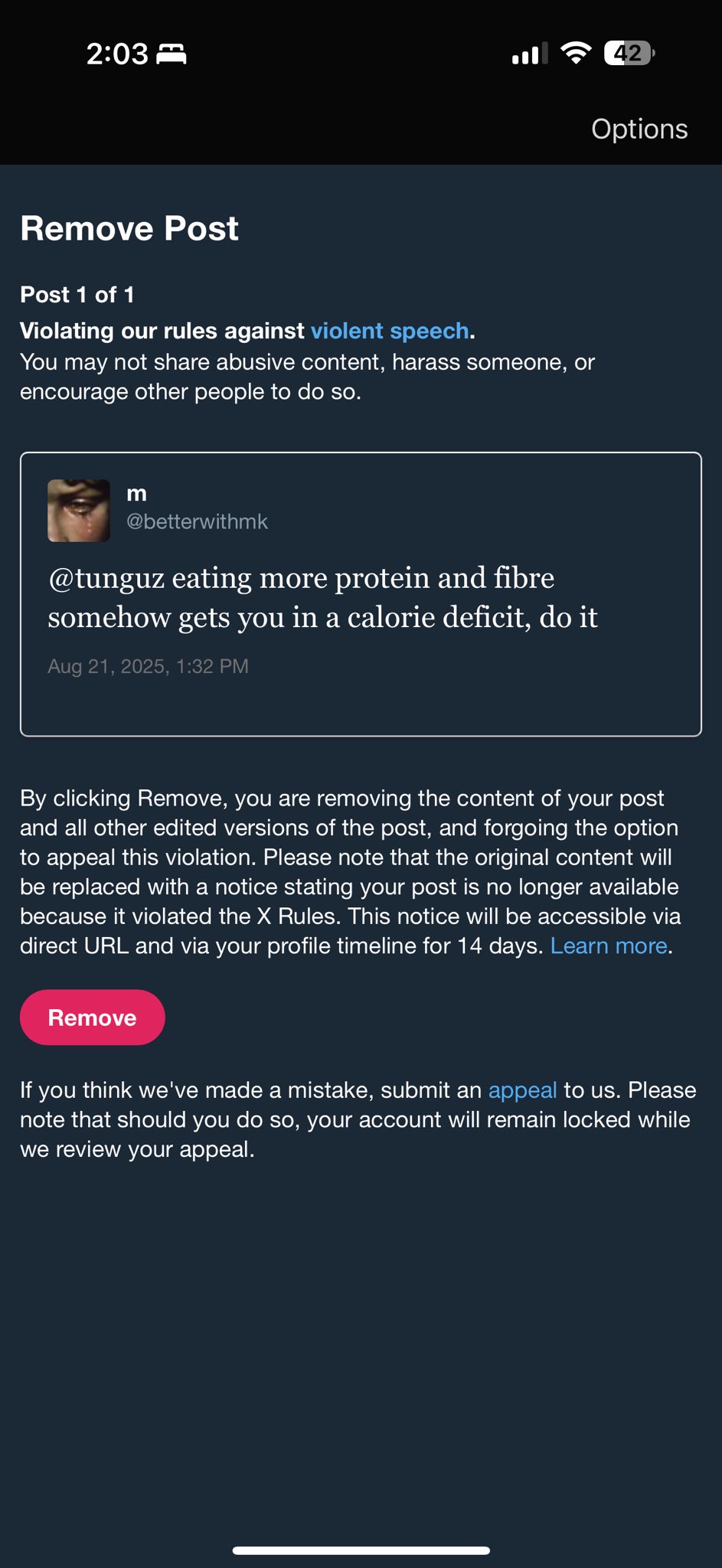Open the Options menu
The width and height of the screenshot is (722, 1568).
coord(639,129)
